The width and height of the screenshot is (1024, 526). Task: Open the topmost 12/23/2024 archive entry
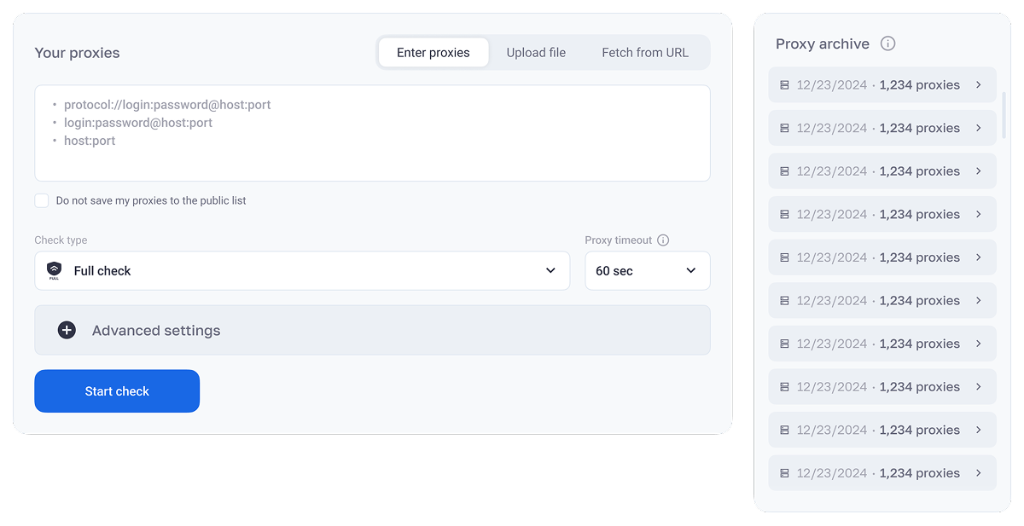882,85
